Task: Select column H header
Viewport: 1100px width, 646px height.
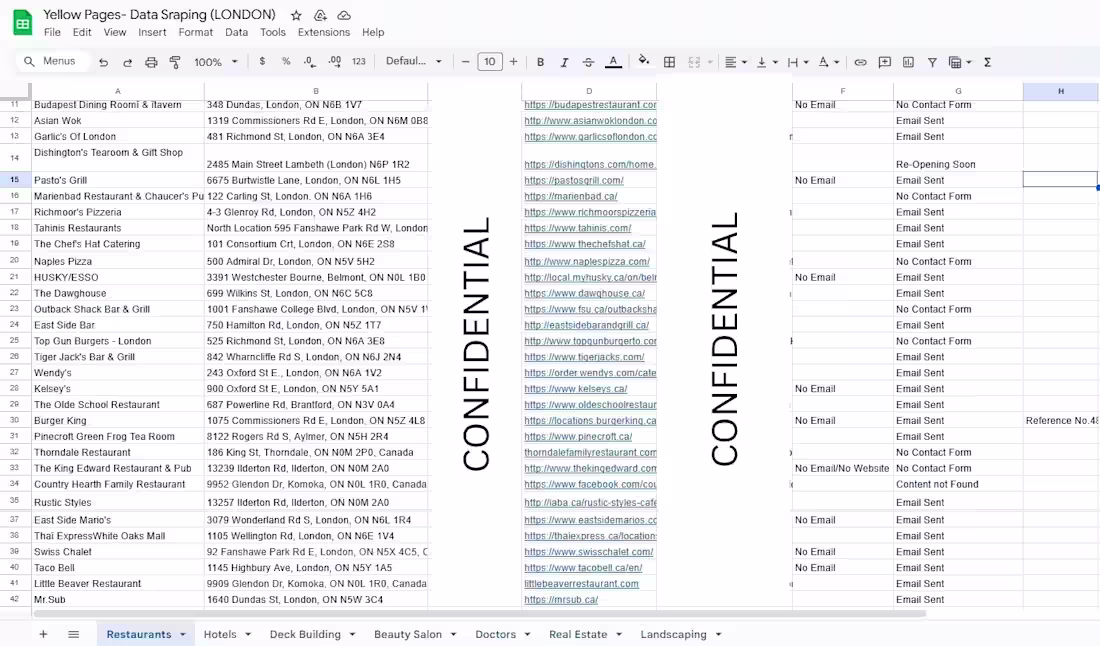Action: pyautogui.click(x=1061, y=91)
